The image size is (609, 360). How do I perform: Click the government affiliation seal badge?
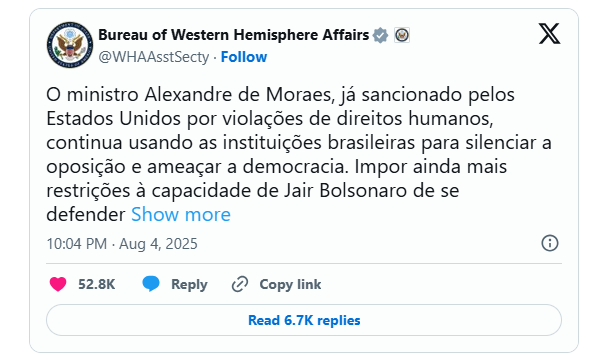point(402,35)
